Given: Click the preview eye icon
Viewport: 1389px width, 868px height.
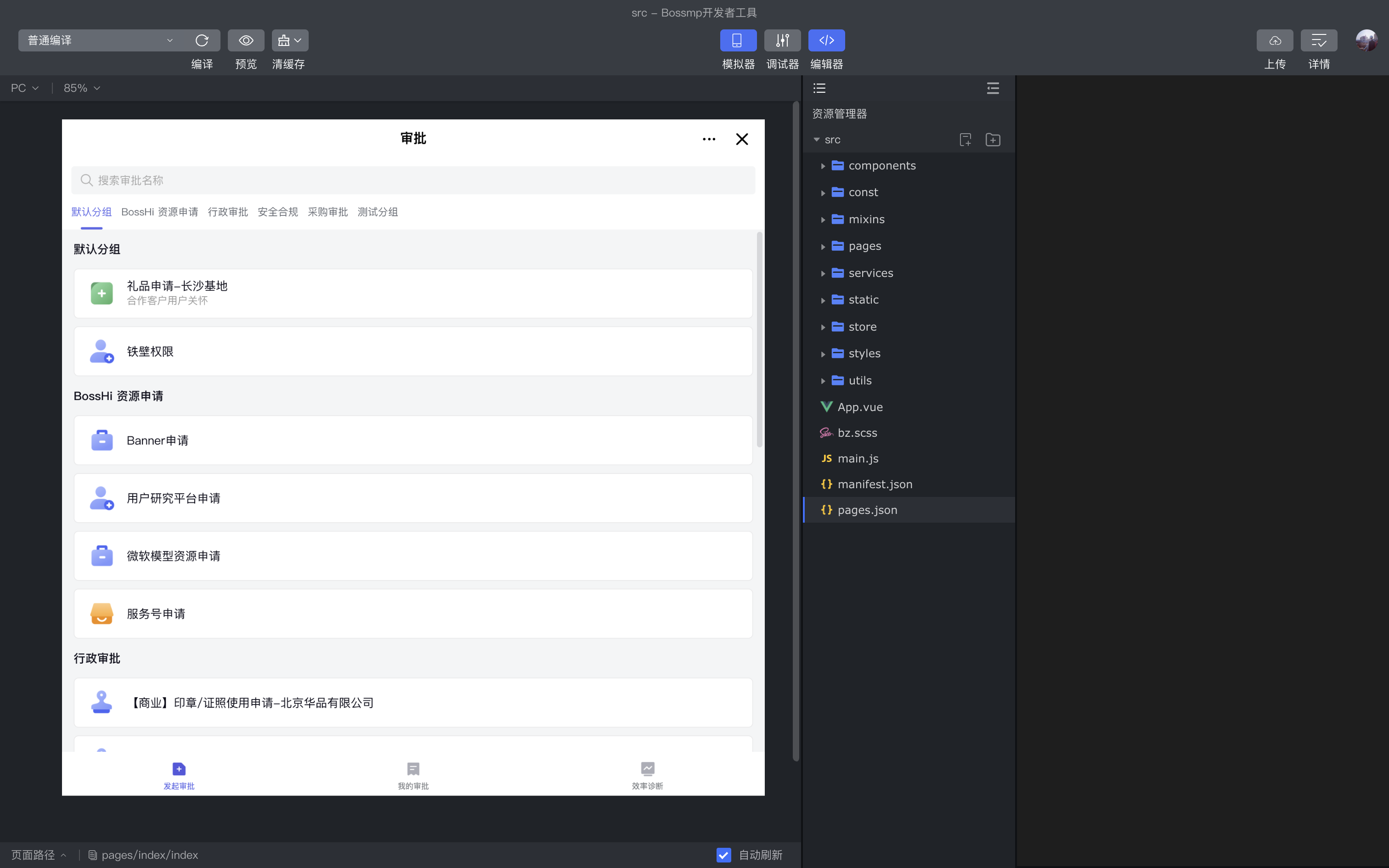Looking at the screenshot, I should point(246,40).
